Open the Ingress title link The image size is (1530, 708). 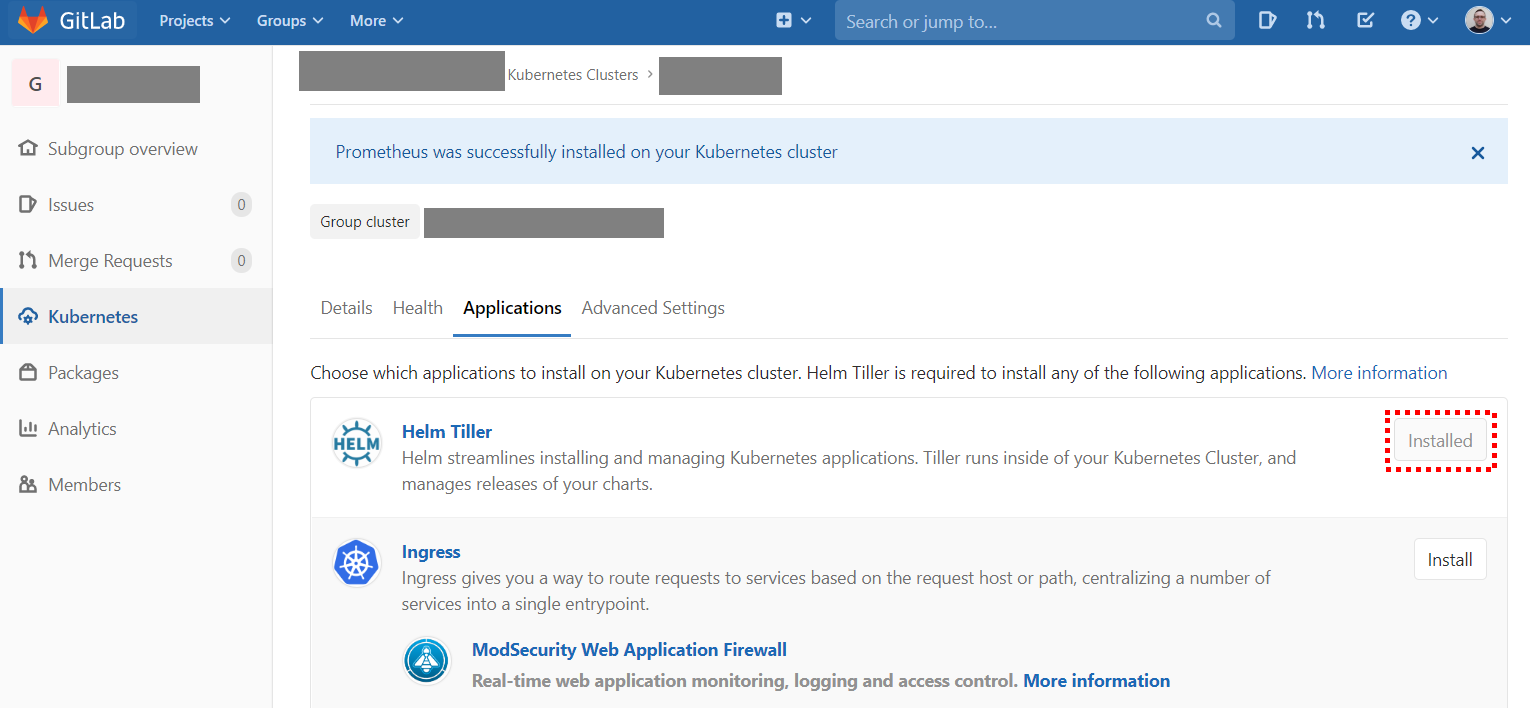tap(431, 552)
